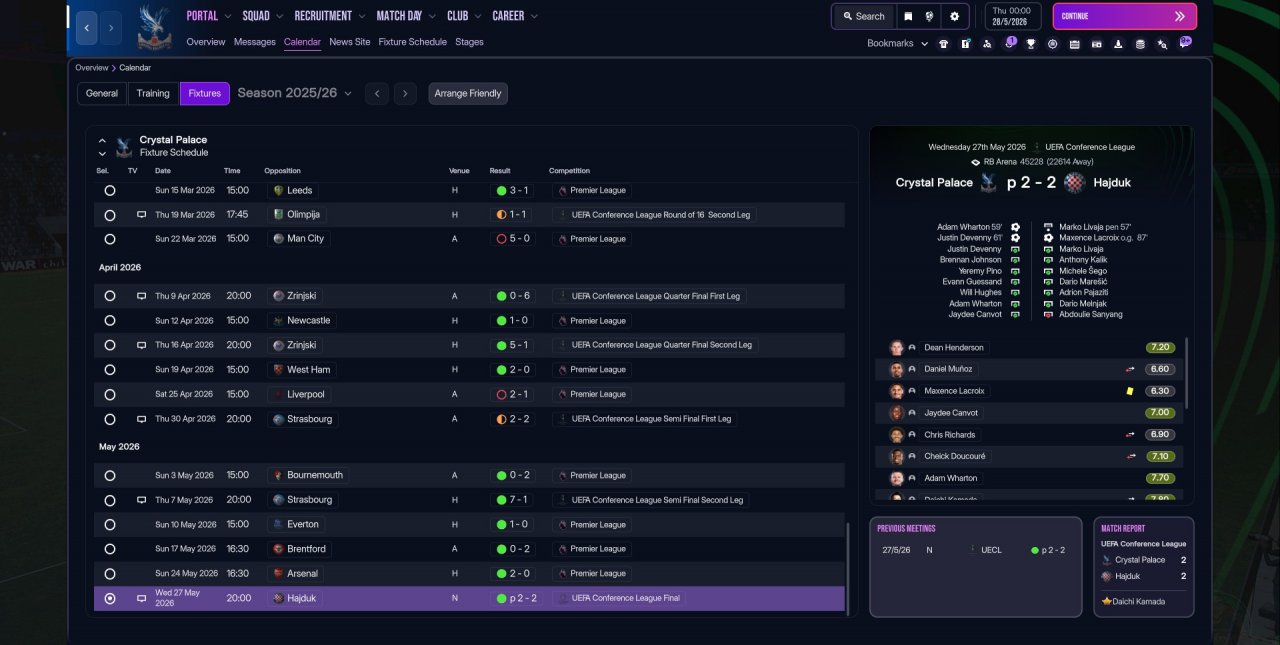Click the fixture list vertical scrollbar

point(848,567)
